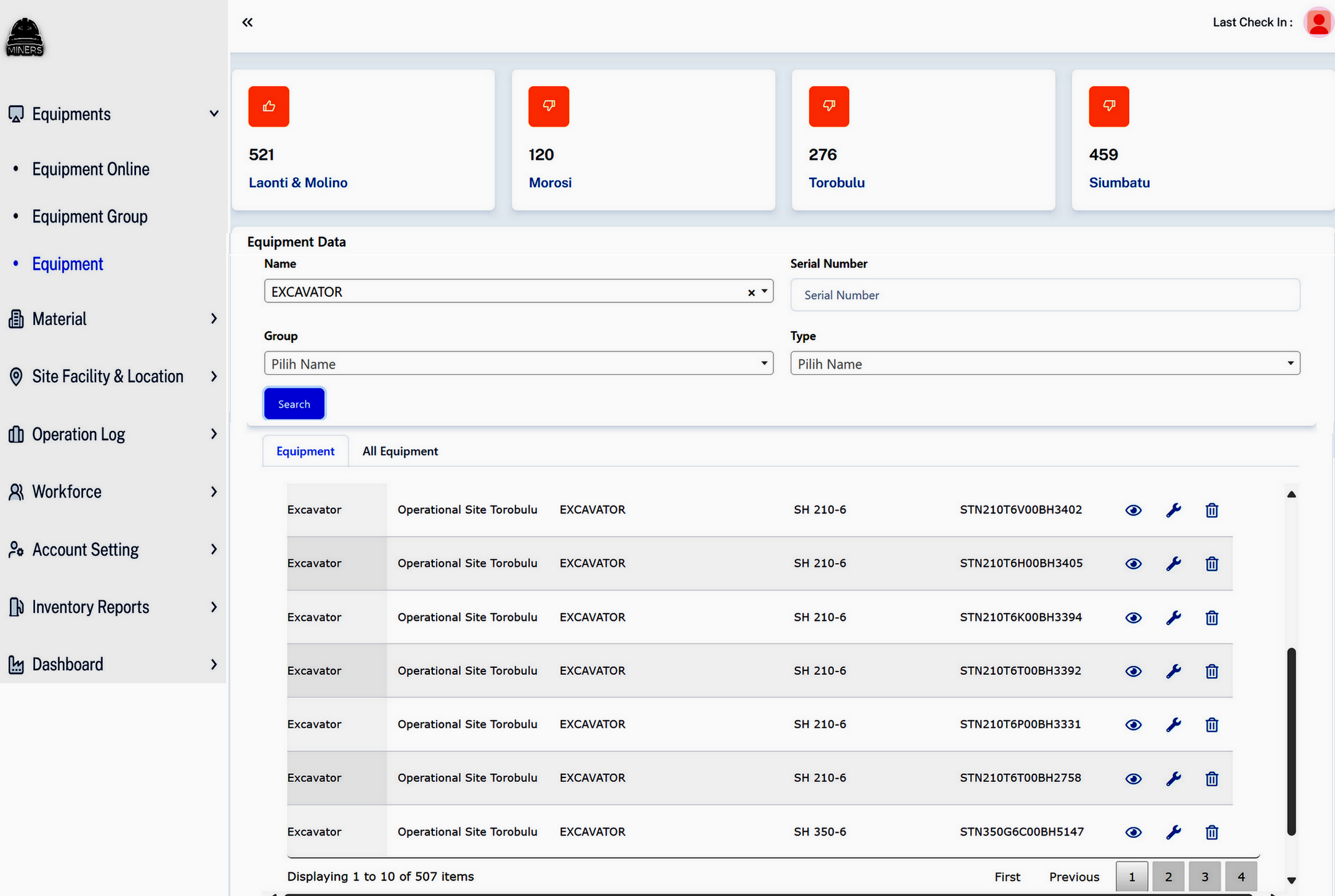Open the Type Pilih Name dropdown
The width and height of the screenshot is (1335, 896).
click(x=1044, y=364)
